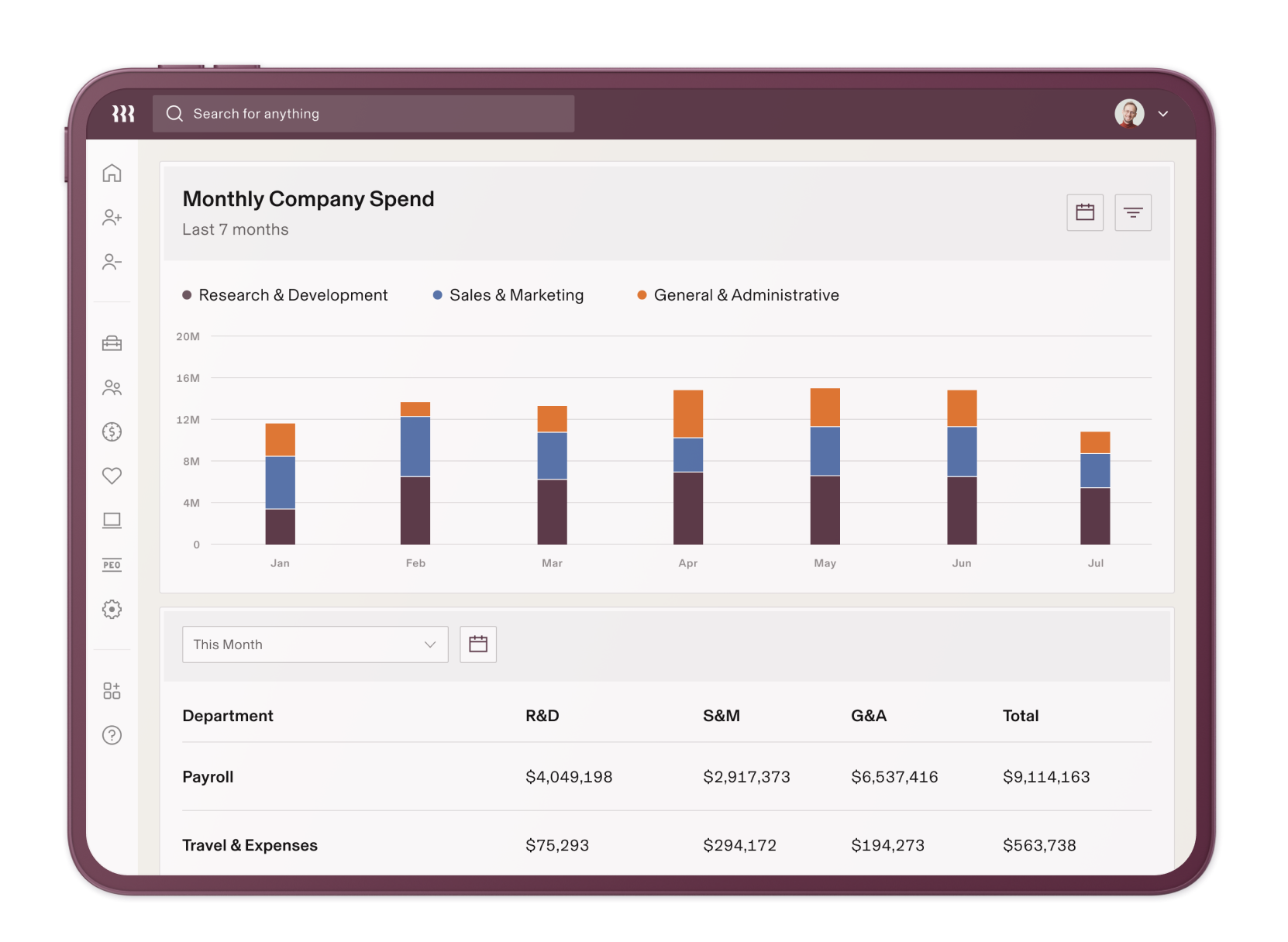1288x942 pixels.
Task: Open Settings via the gear icon
Action: [112, 610]
